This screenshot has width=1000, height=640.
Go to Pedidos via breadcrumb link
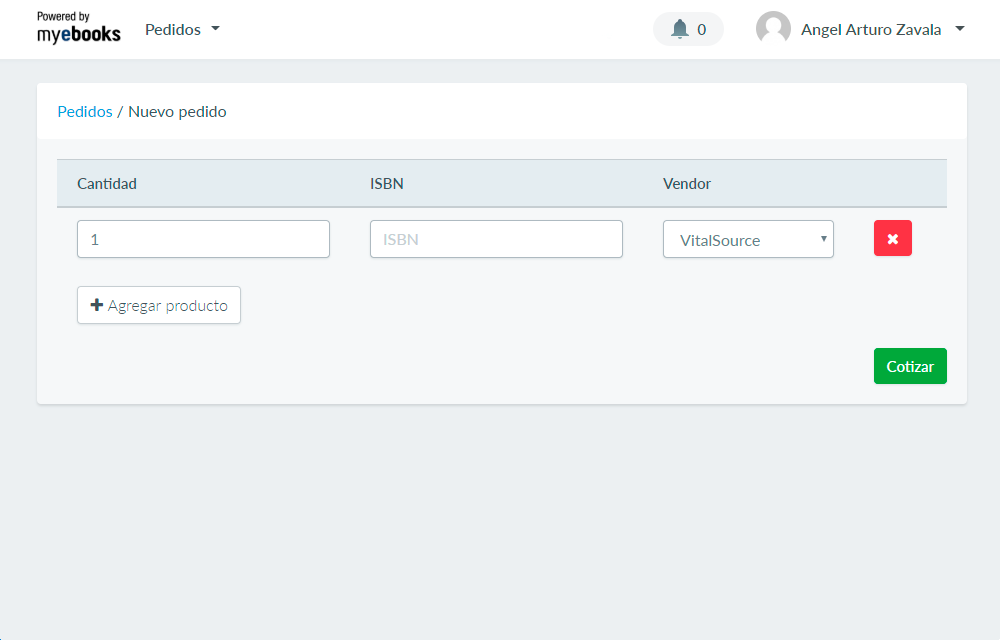click(x=85, y=112)
